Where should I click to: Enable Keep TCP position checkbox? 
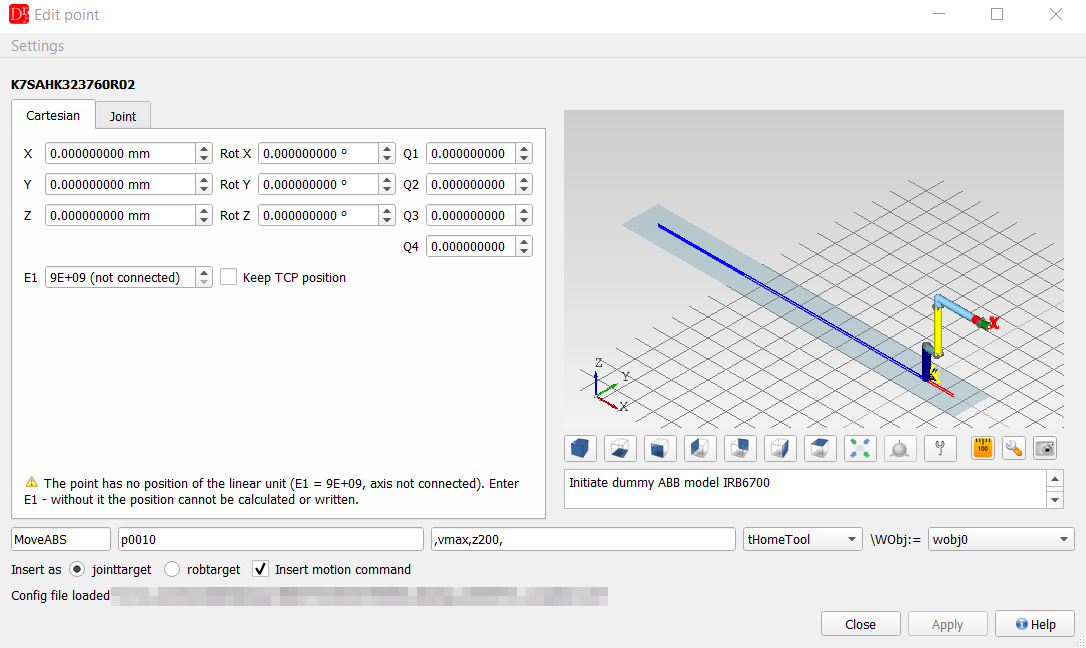pyautogui.click(x=229, y=277)
